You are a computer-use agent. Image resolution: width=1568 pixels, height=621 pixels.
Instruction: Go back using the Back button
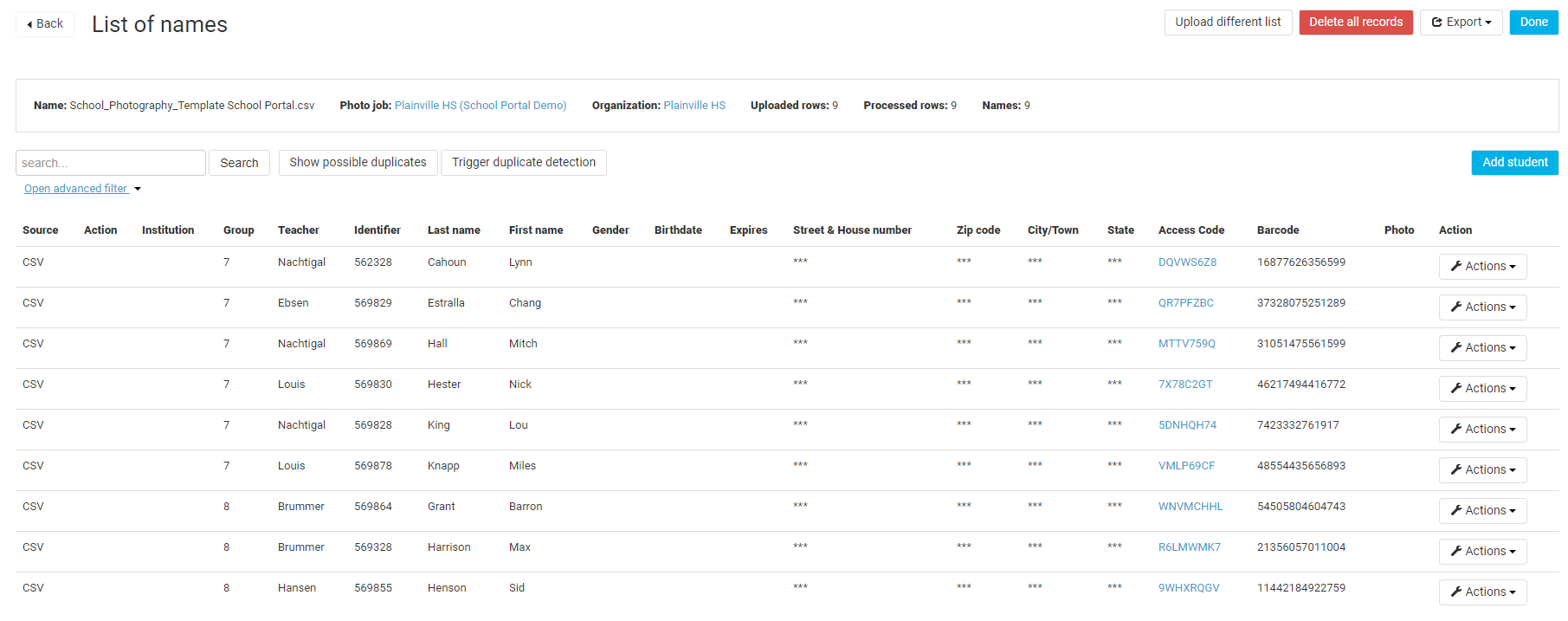click(45, 23)
